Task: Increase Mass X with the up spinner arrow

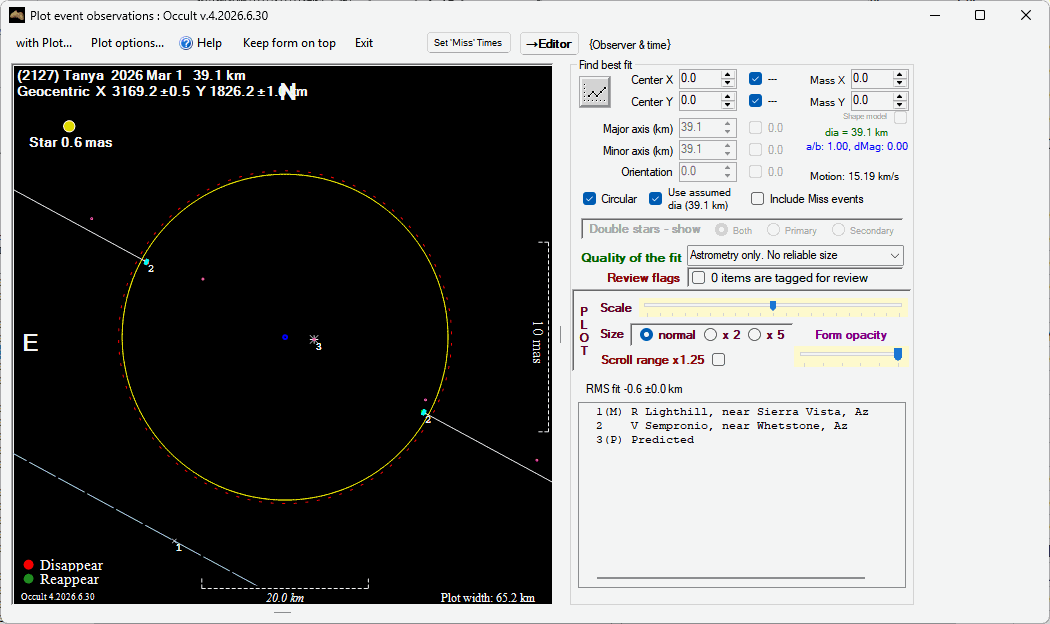Action: [900, 74]
